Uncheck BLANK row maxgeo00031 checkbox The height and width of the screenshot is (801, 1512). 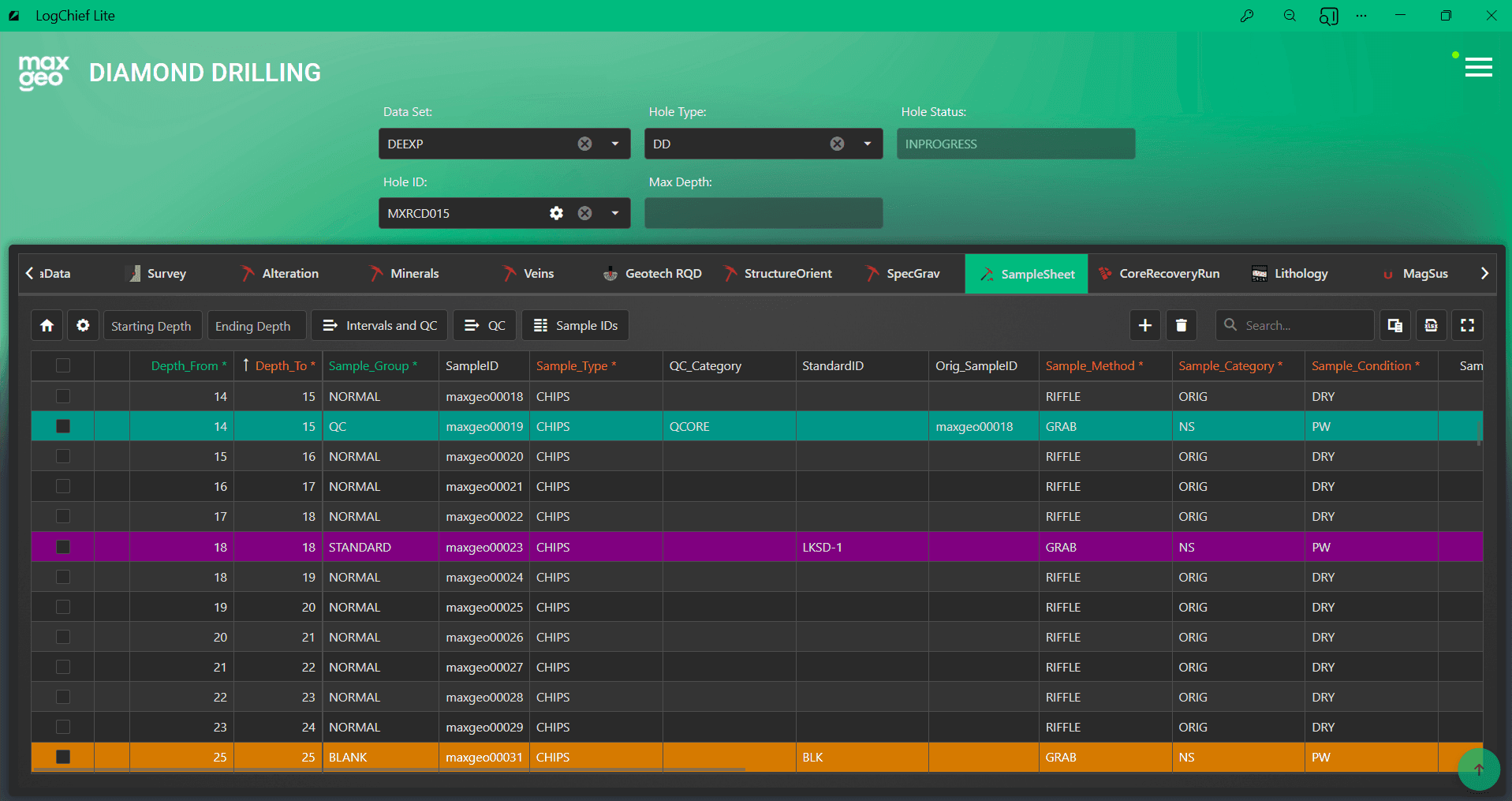[x=63, y=757]
